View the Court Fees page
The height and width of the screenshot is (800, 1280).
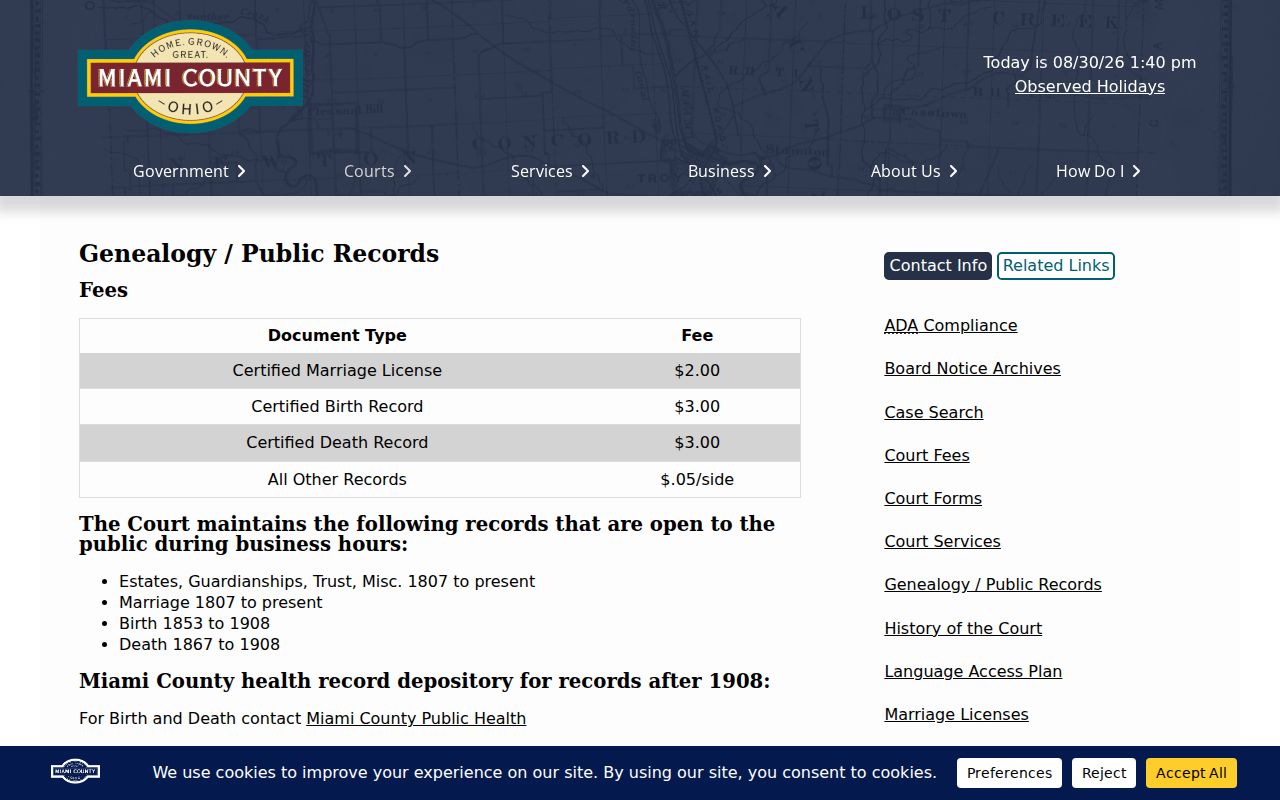(927, 455)
